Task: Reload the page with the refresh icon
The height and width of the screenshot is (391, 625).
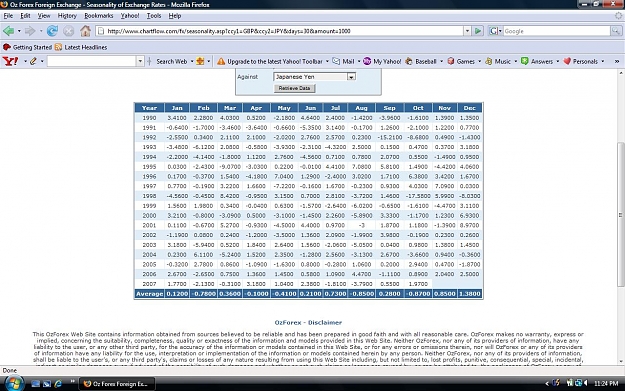Action: click(52, 31)
